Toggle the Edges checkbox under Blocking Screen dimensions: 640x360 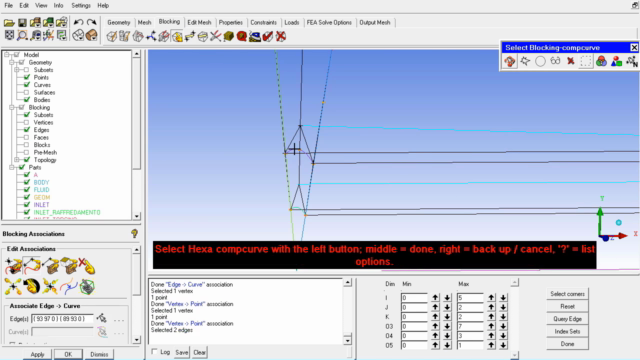click(x=27, y=130)
